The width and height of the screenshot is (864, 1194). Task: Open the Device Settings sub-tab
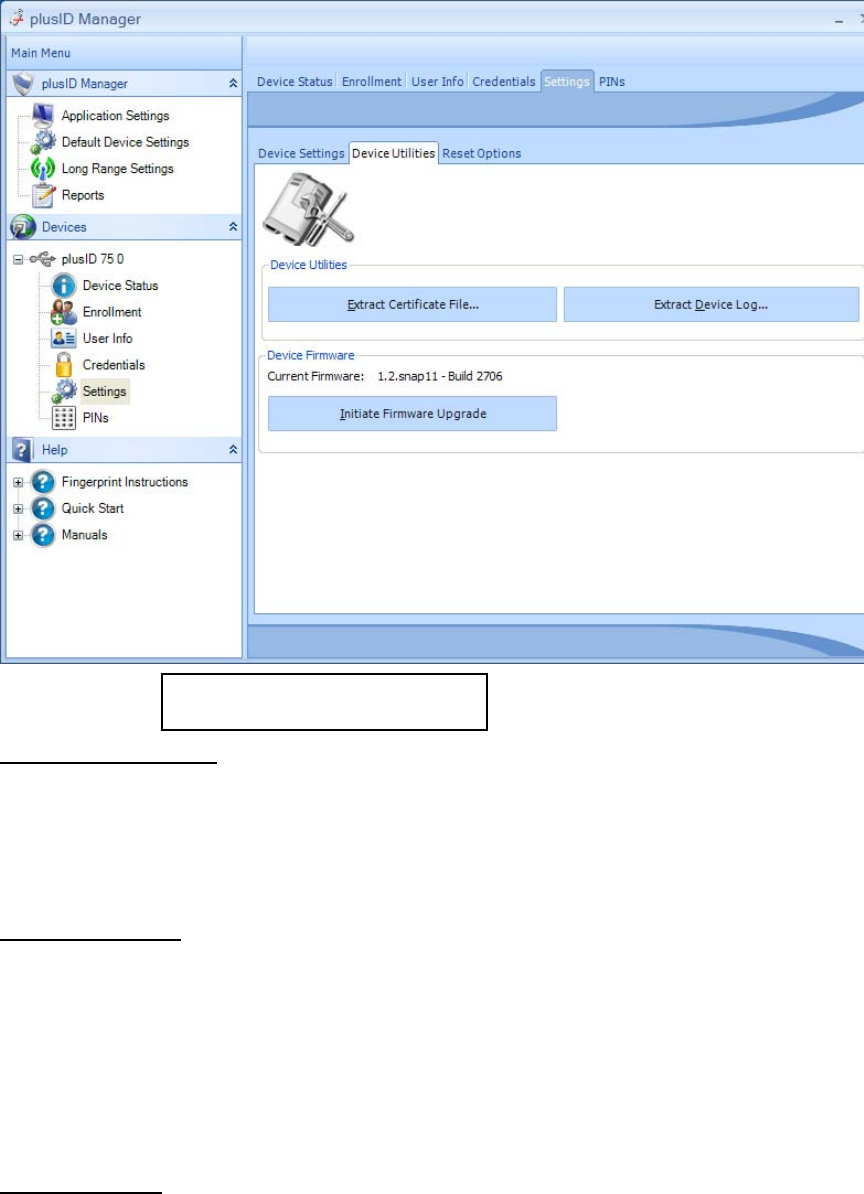[301, 153]
